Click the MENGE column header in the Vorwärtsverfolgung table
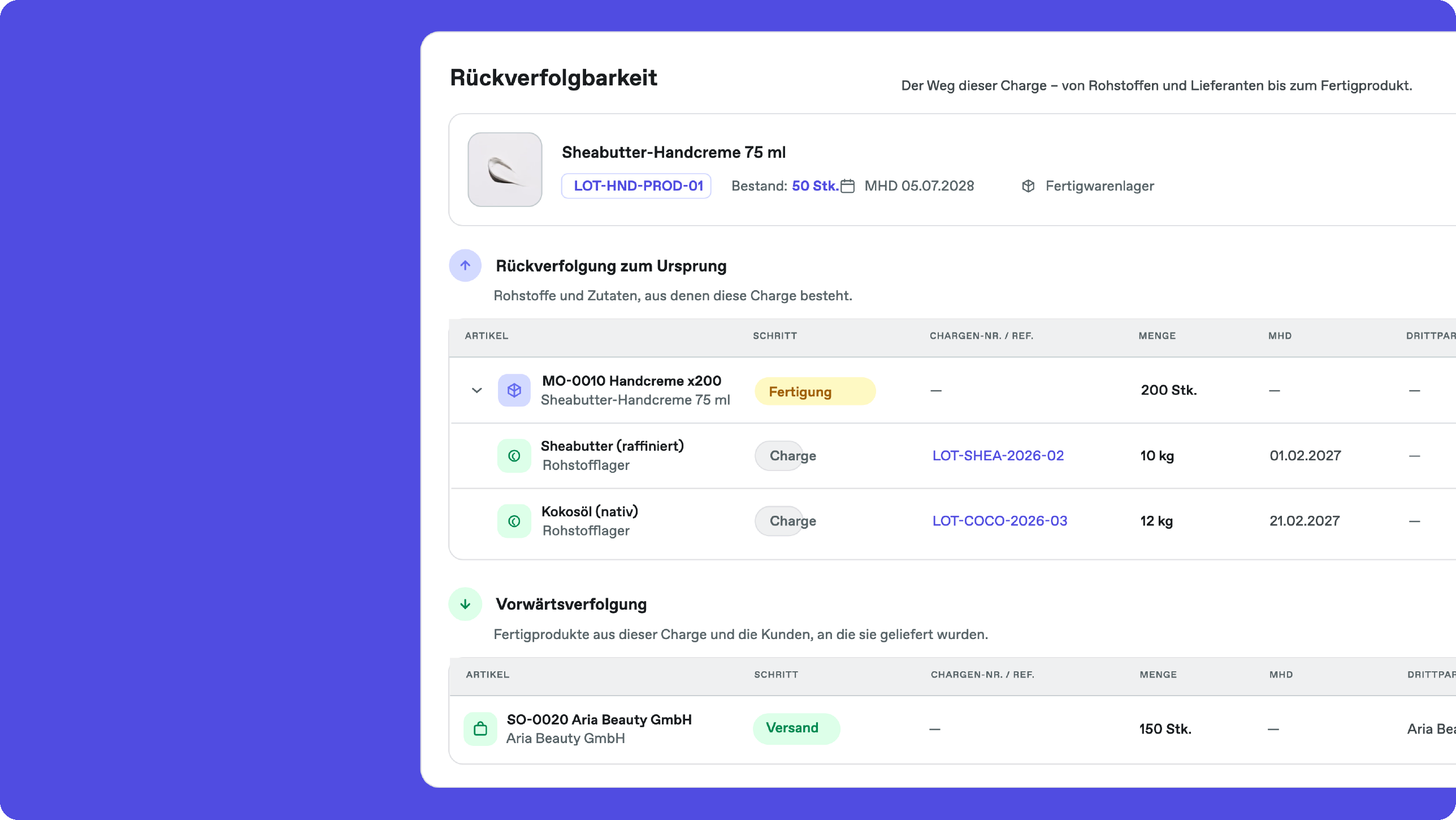The height and width of the screenshot is (820, 1456). coord(1158,675)
